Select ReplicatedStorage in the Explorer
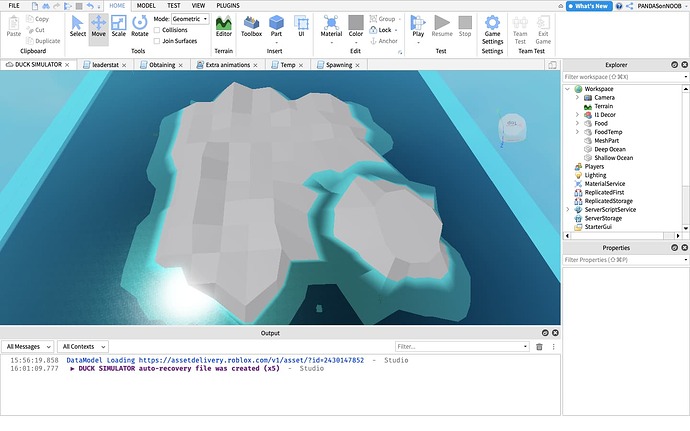This screenshot has width=690, height=431. tap(608, 201)
